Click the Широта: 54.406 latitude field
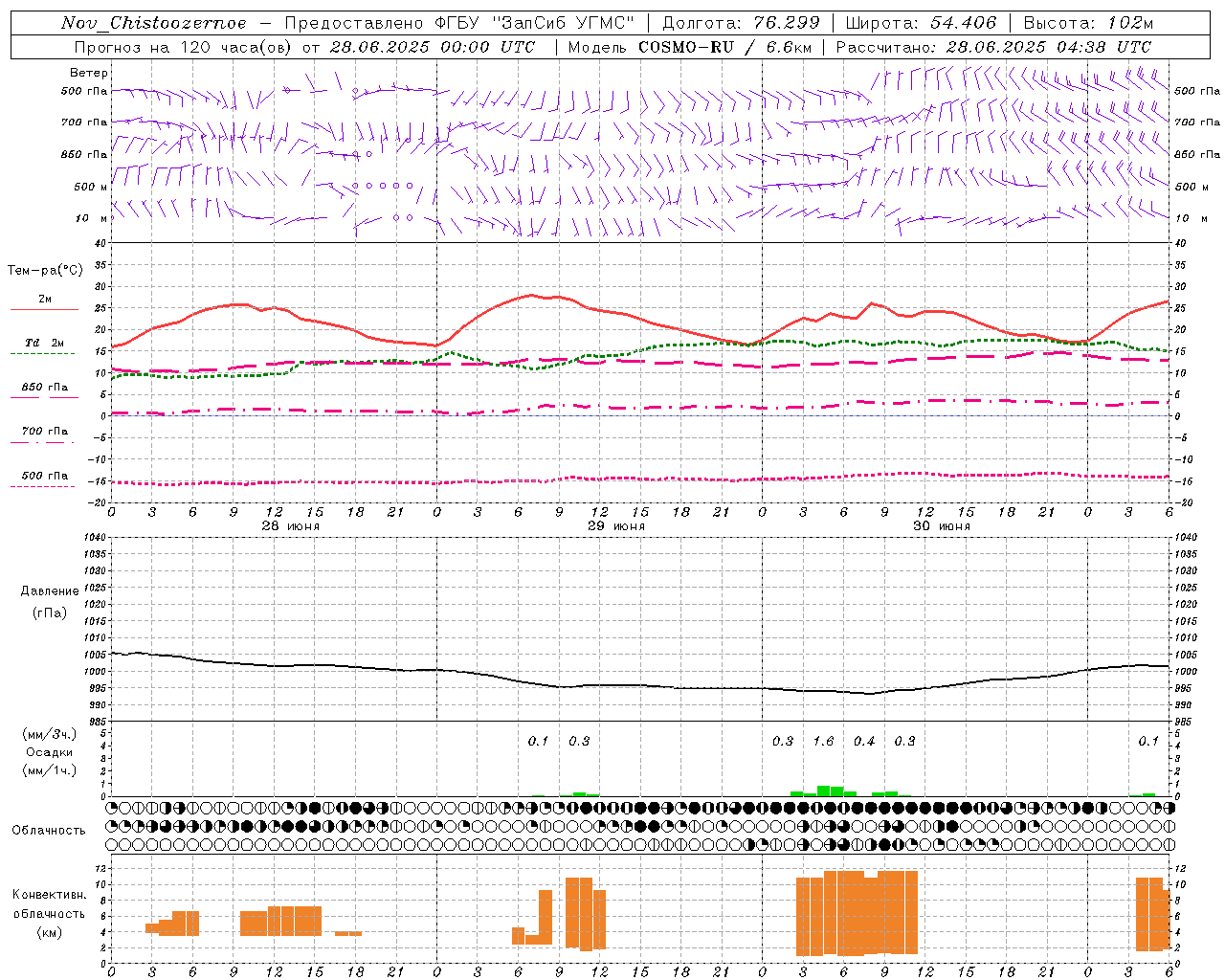Image resolution: width=1225 pixels, height=980 pixels. click(x=921, y=23)
